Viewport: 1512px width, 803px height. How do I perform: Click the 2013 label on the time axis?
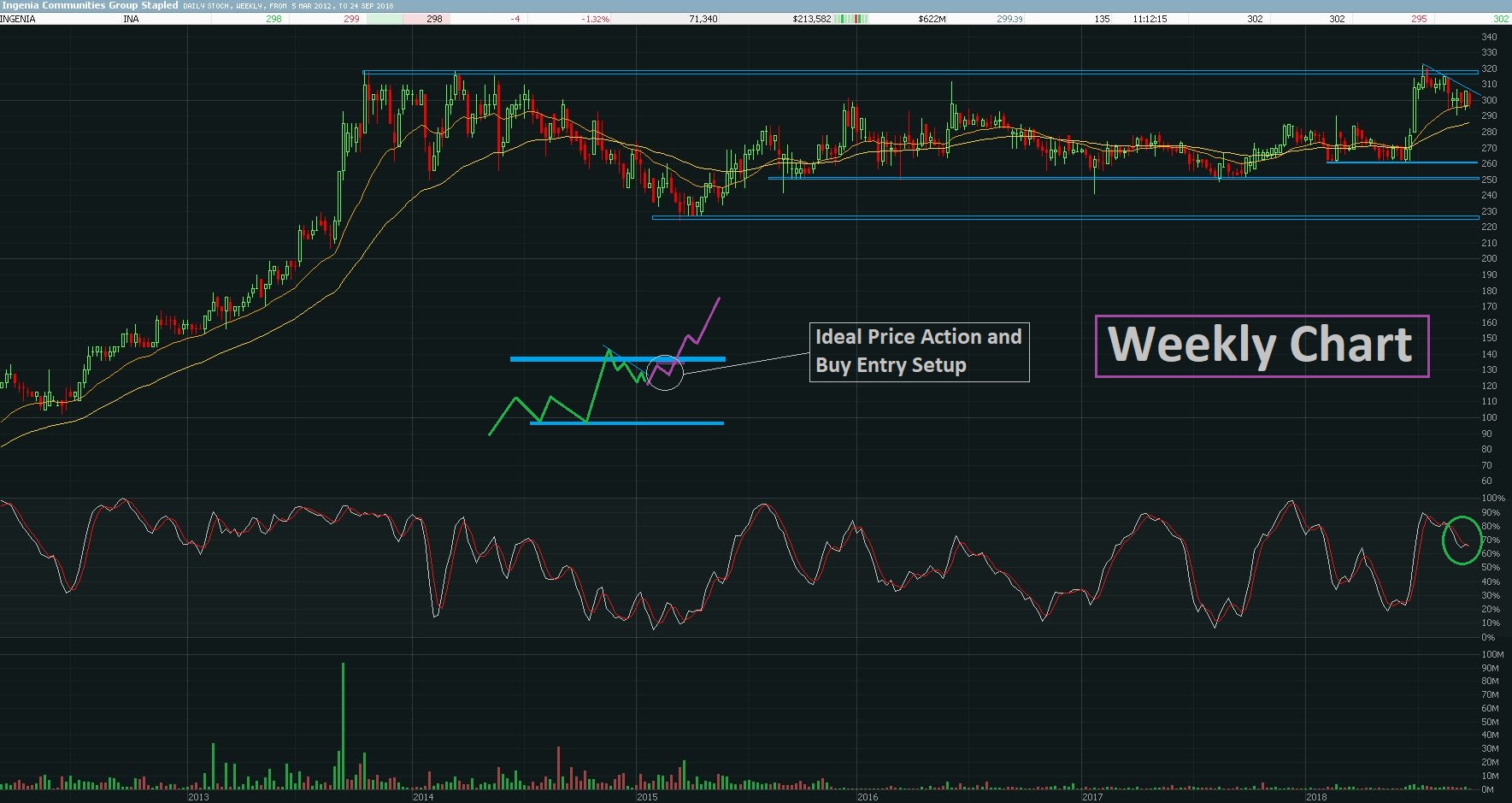(x=197, y=797)
